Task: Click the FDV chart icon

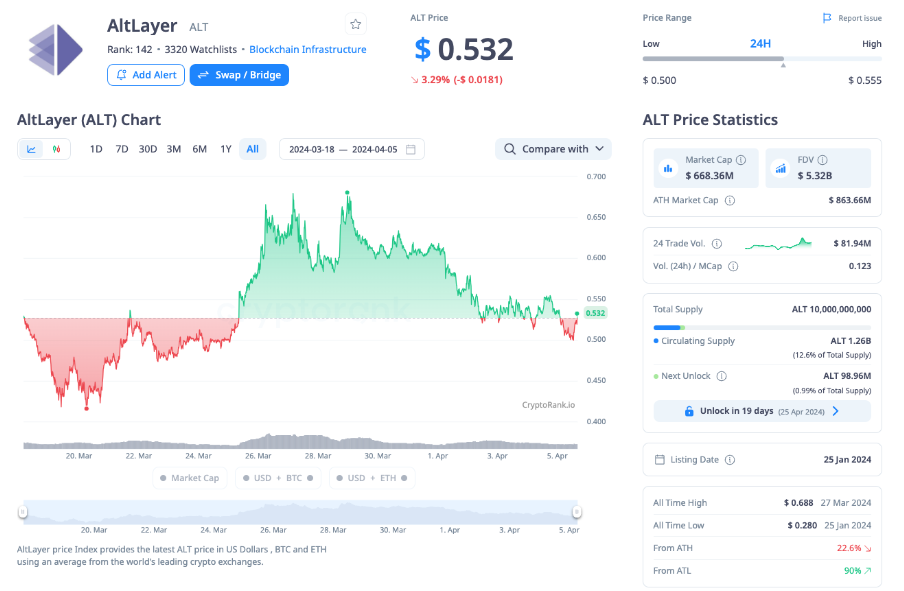Action: [x=781, y=168]
